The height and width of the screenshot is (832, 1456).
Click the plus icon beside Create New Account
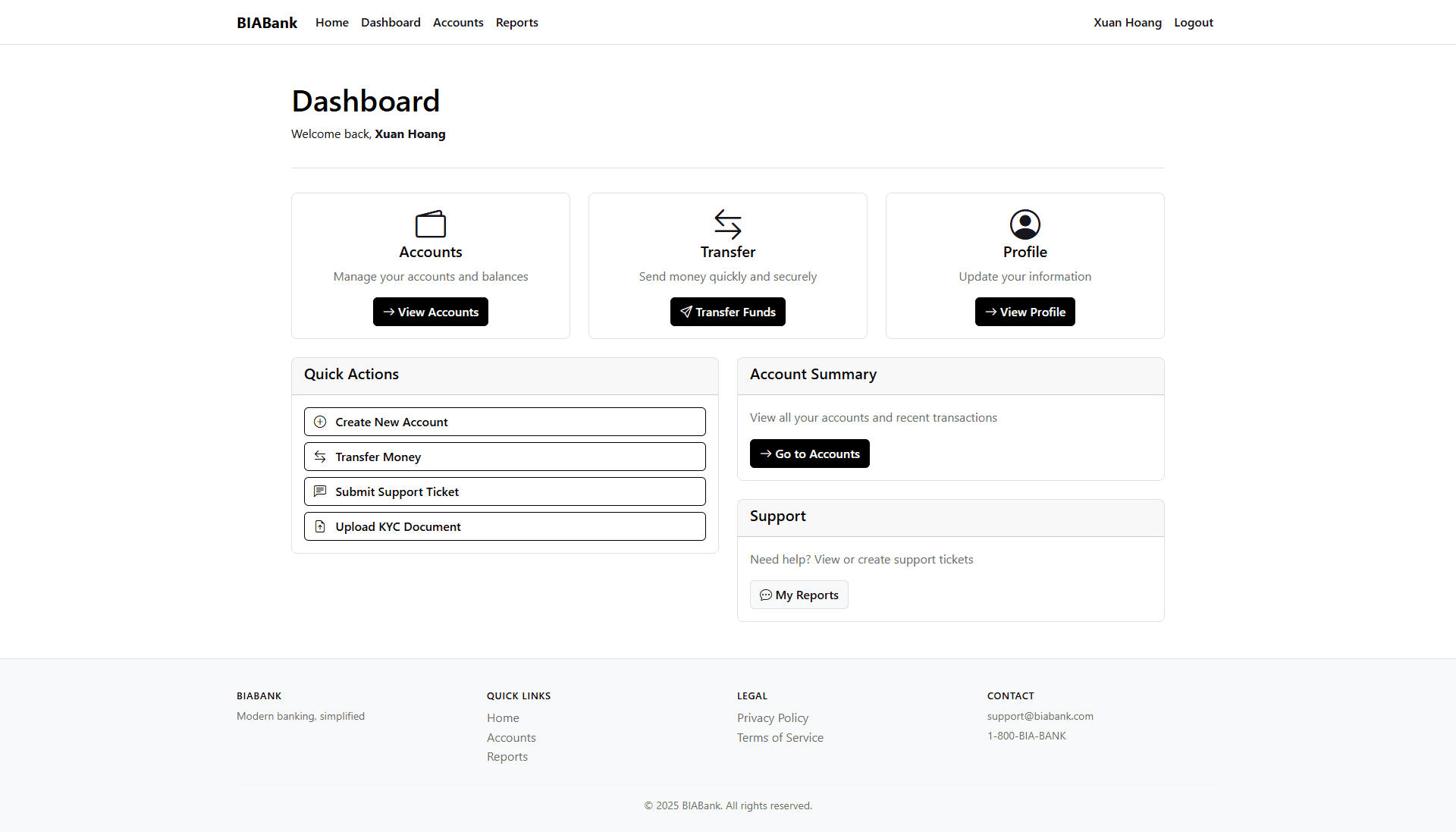click(320, 422)
